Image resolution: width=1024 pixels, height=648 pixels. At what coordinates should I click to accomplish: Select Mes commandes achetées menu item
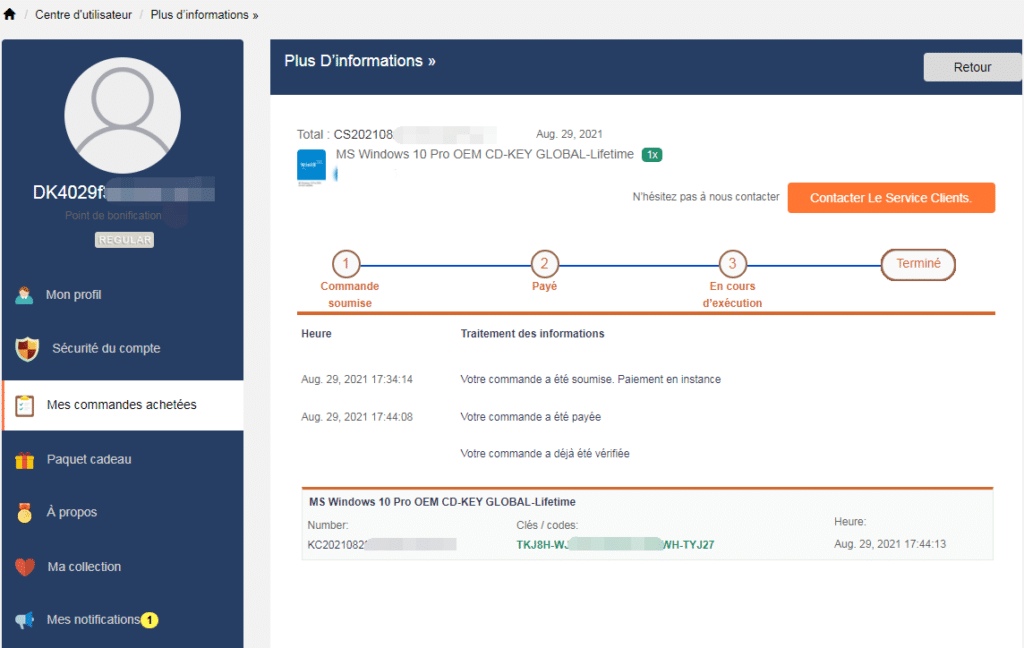(x=123, y=405)
